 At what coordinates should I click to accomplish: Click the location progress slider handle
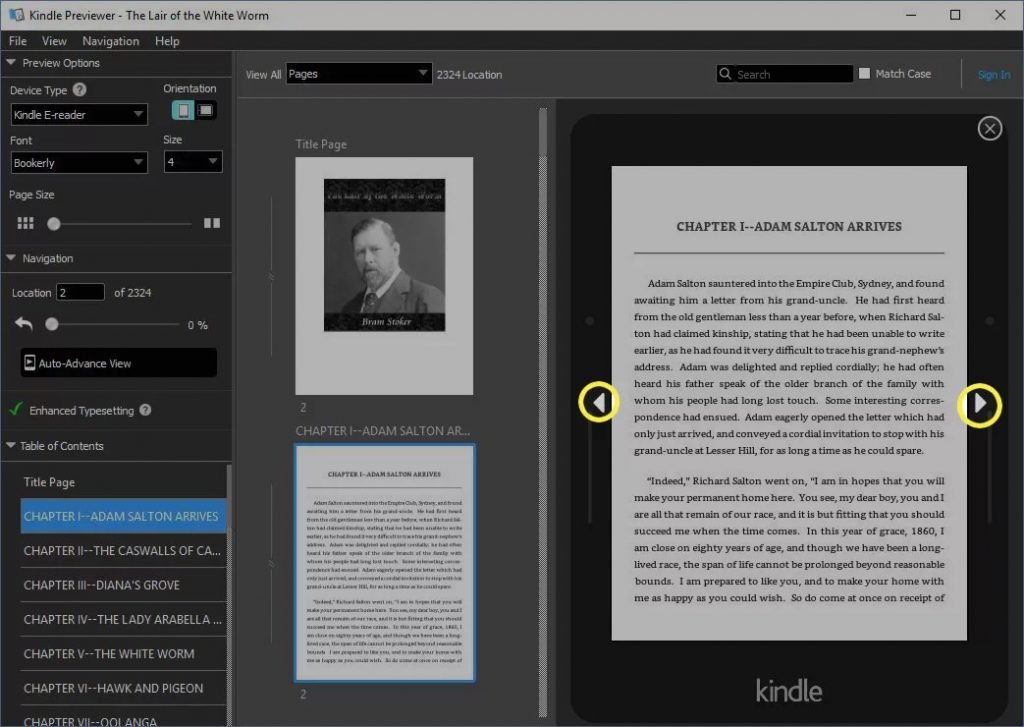pos(52,324)
